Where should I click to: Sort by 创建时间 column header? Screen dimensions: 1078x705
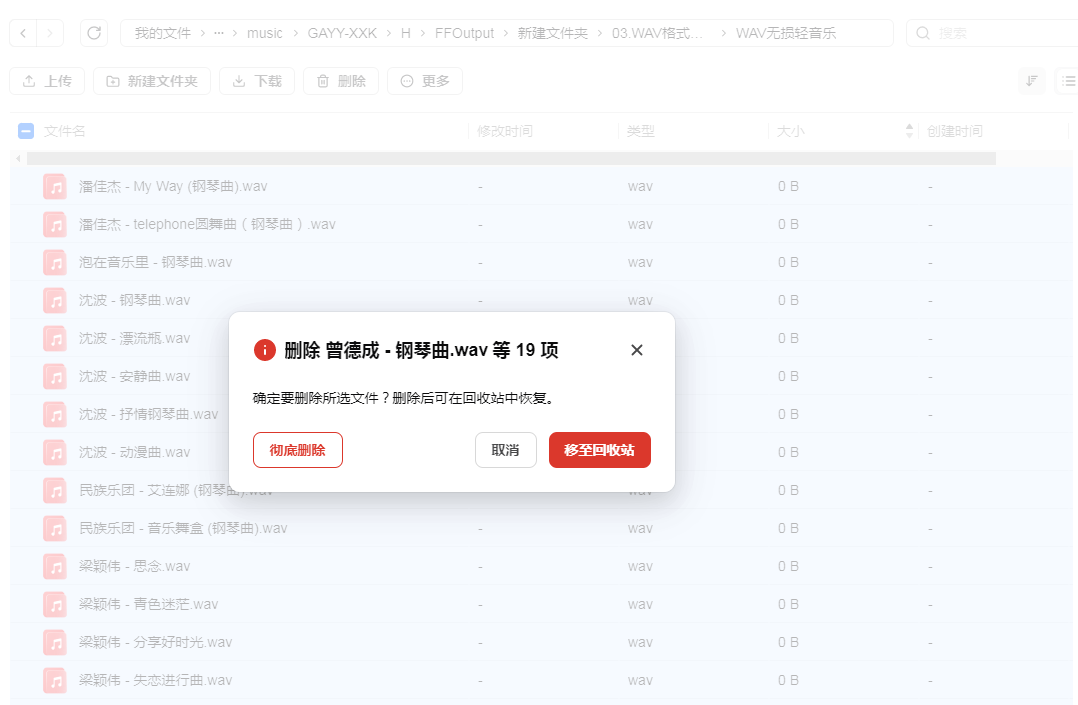tap(954, 131)
